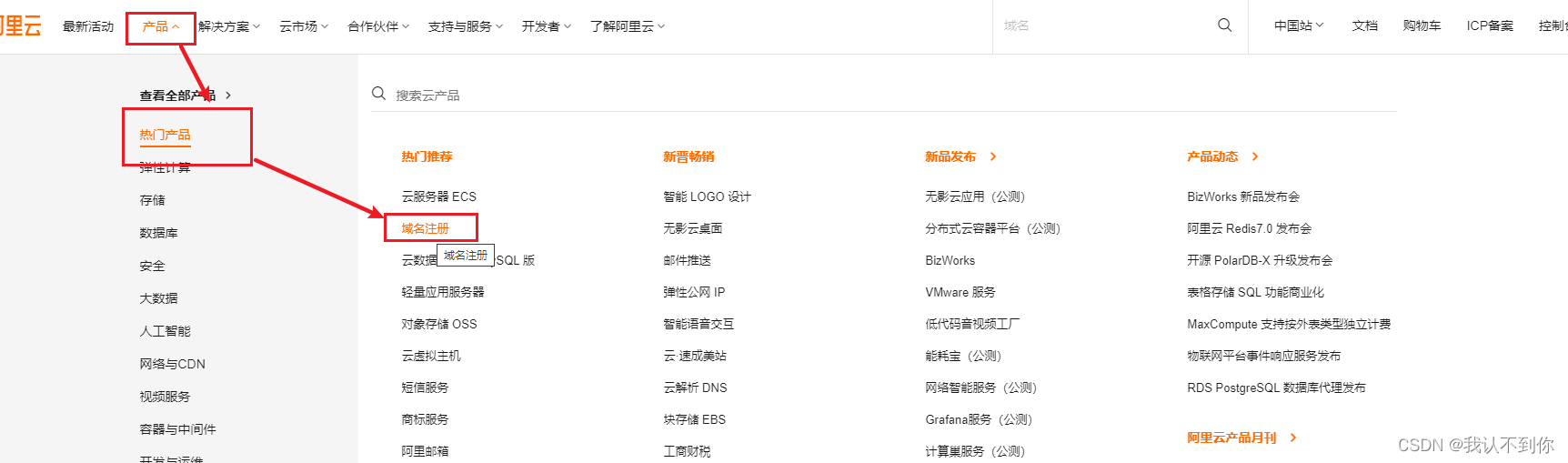Open 无影云桌面 product
1568x463 pixels.
click(692, 228)
